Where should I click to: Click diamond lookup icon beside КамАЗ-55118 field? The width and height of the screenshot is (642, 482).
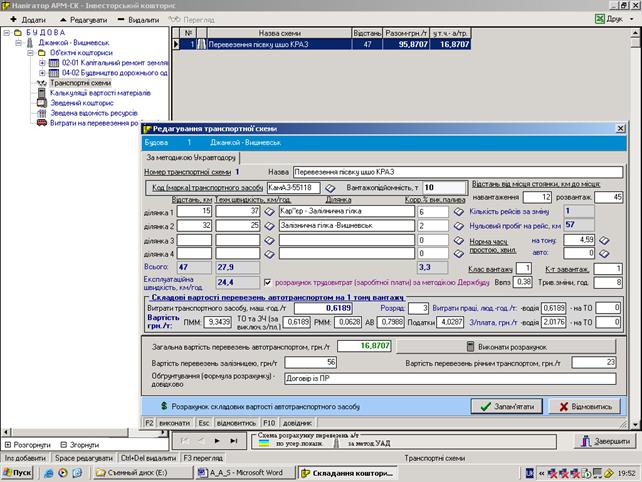coord(331,187)
